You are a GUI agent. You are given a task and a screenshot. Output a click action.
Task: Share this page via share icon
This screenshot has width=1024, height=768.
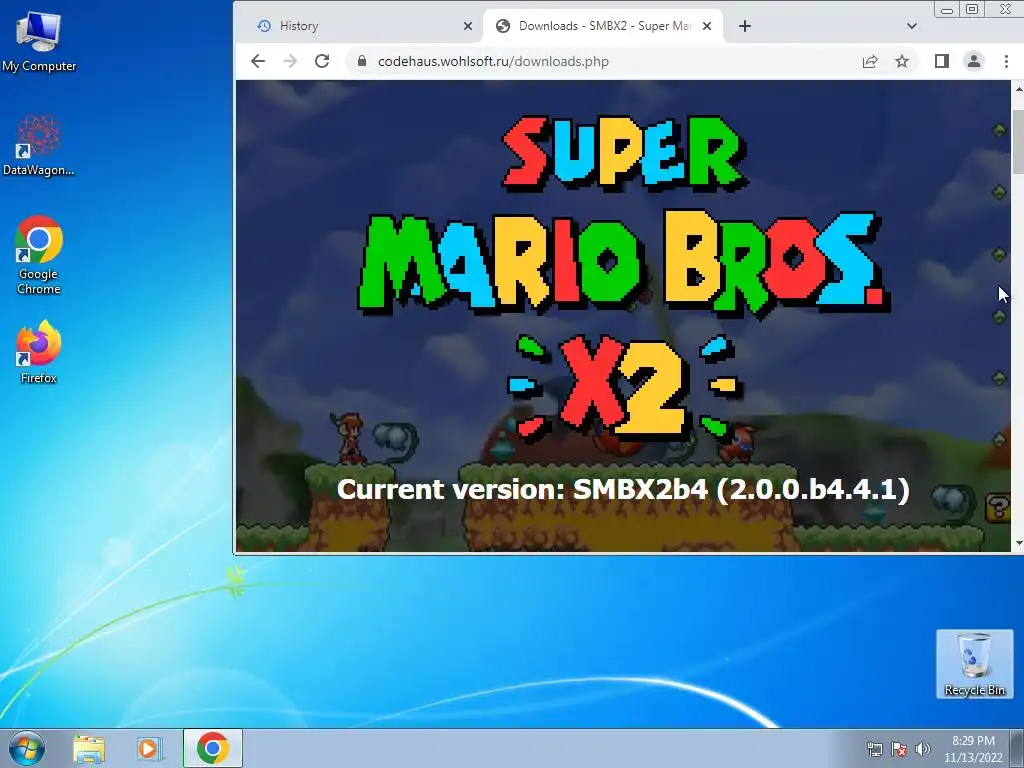(x=869, y=61)
